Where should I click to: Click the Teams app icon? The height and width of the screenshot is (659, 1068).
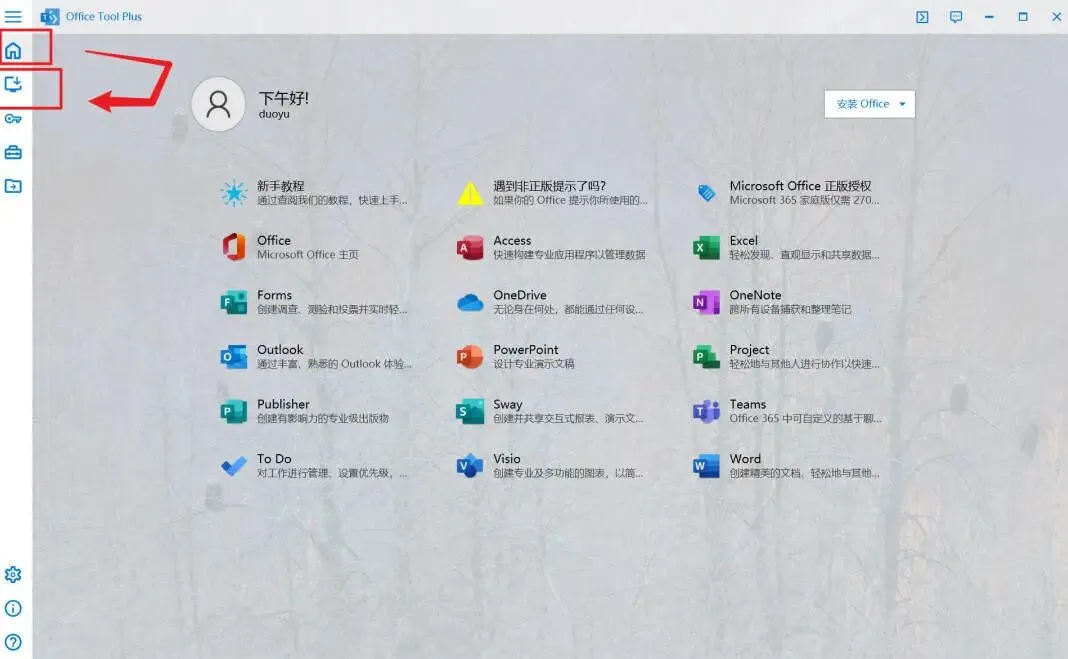coord(706,411)
